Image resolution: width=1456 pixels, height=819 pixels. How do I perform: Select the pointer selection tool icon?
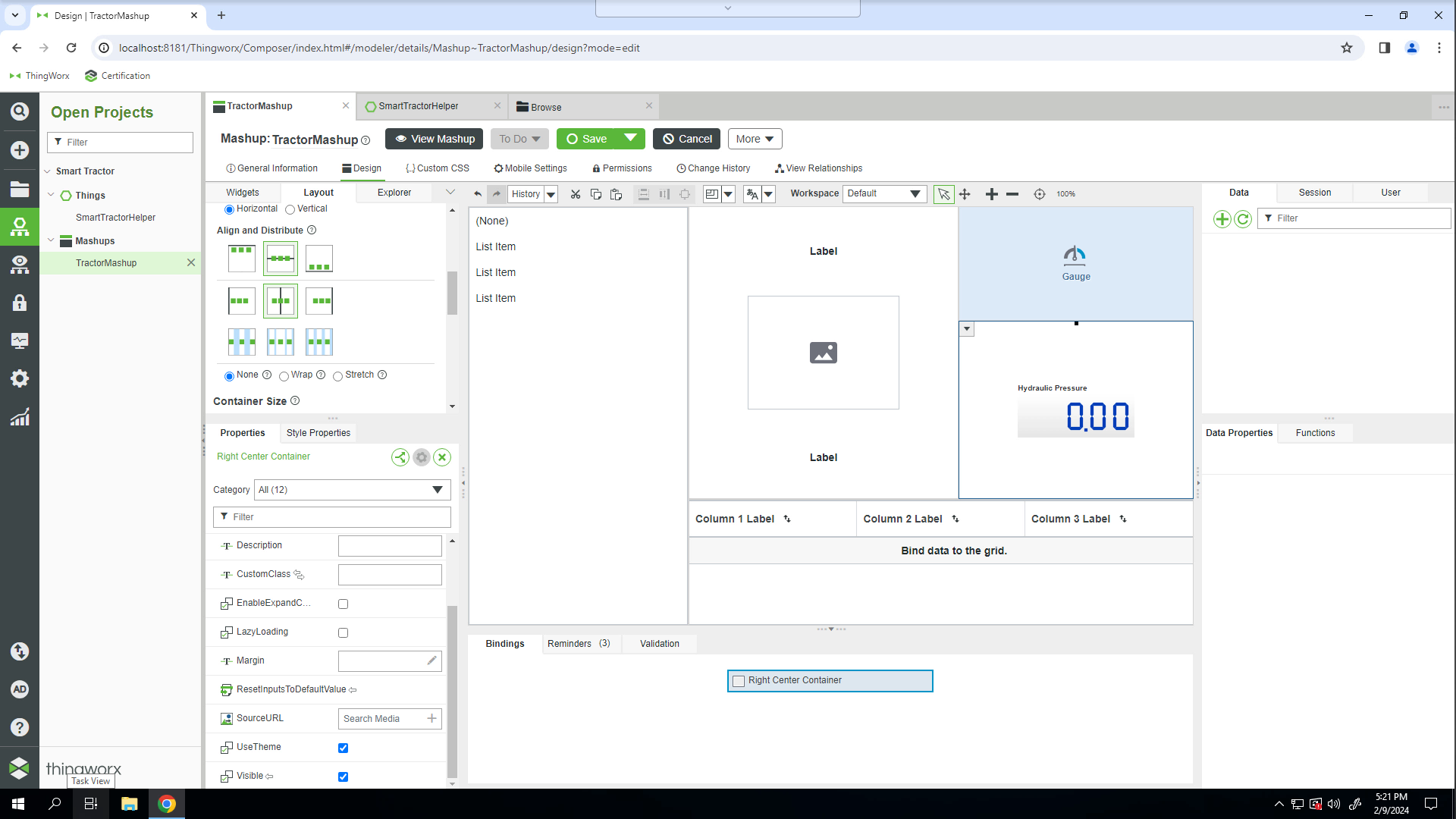click(943, 194)
